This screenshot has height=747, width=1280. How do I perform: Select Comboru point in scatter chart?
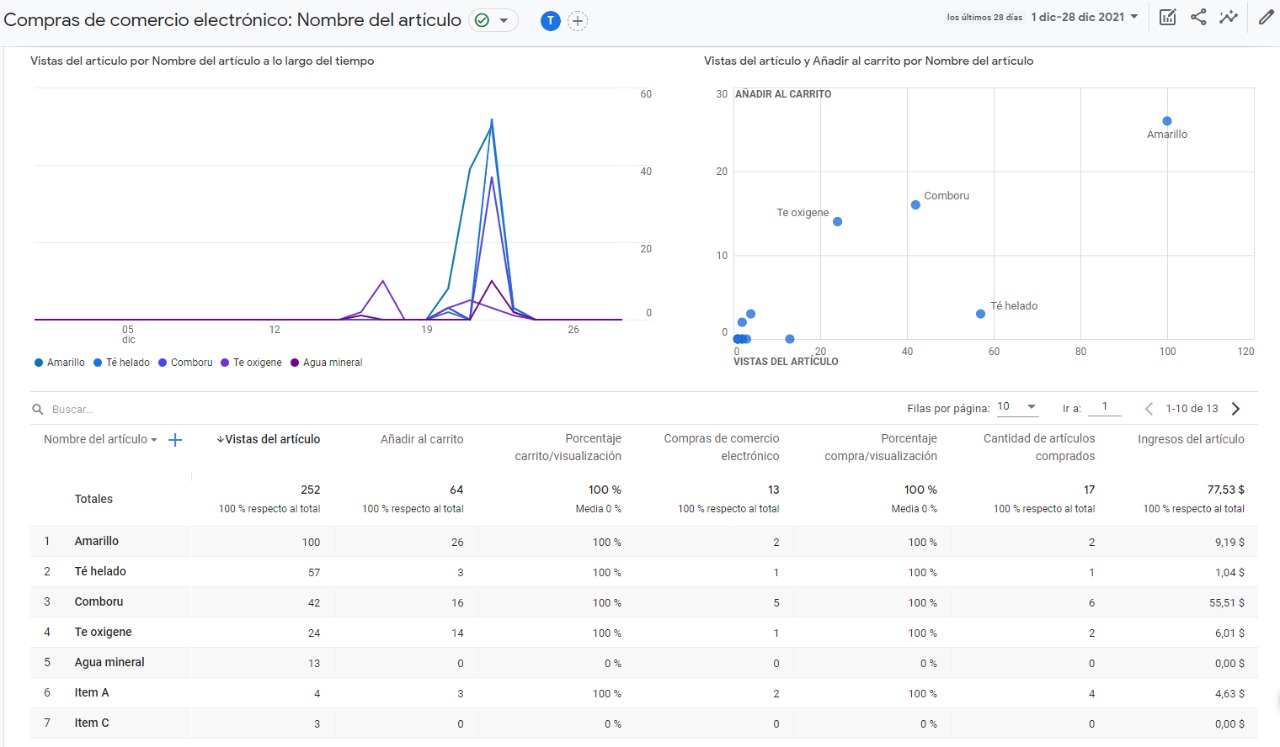[x=915, y=205]
